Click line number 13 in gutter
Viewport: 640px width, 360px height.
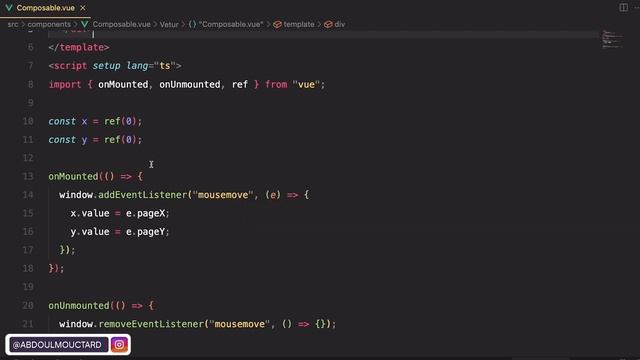pyautogui.click(x=28, y=176)
